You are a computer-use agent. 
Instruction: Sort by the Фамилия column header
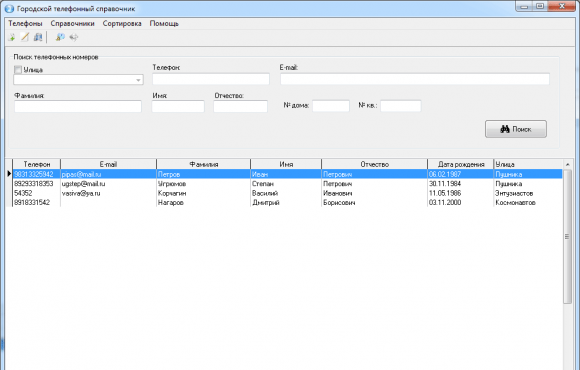pos(203,164)
